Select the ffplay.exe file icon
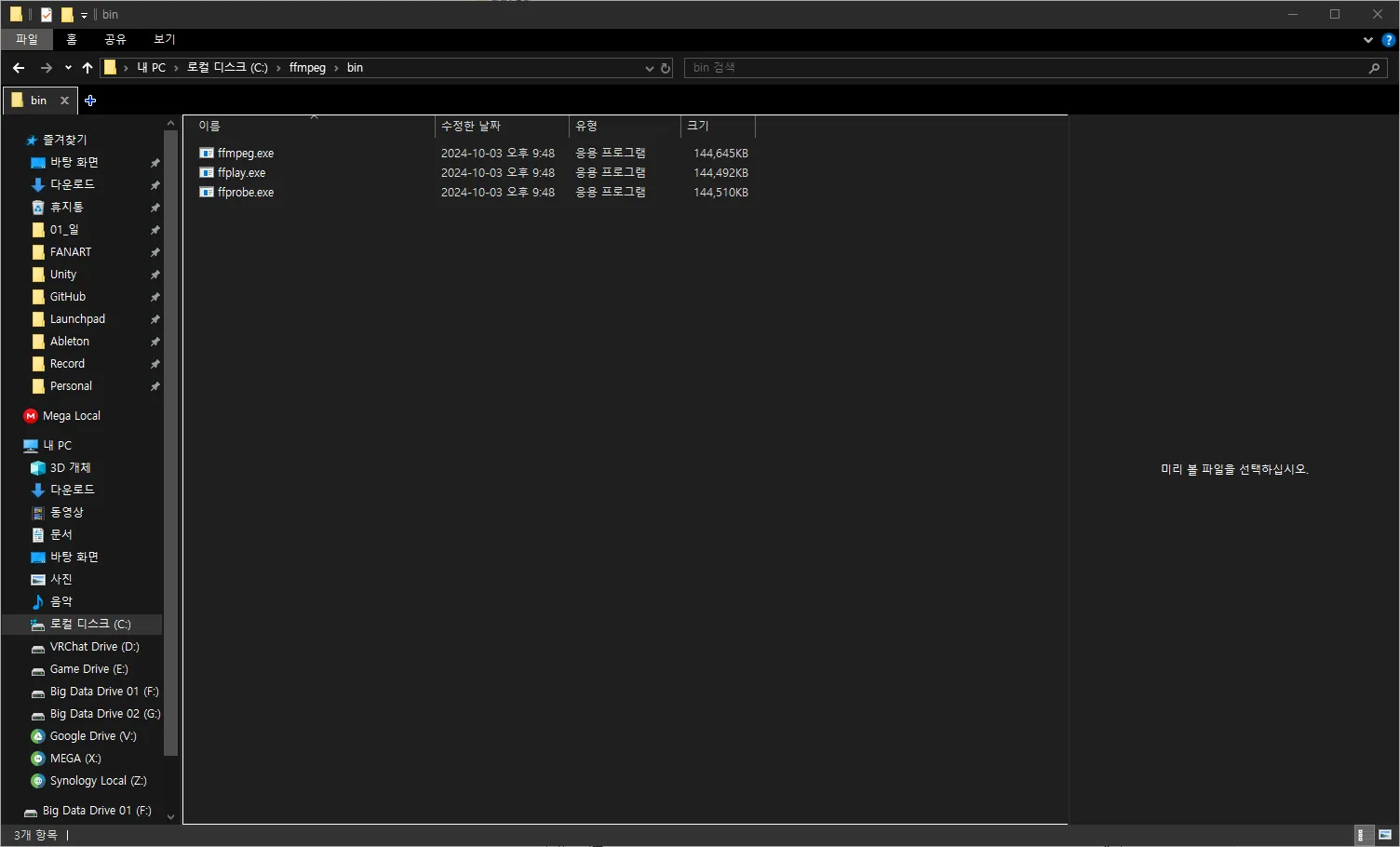Viewport: 1400px width, 847px height. [207, 172]
